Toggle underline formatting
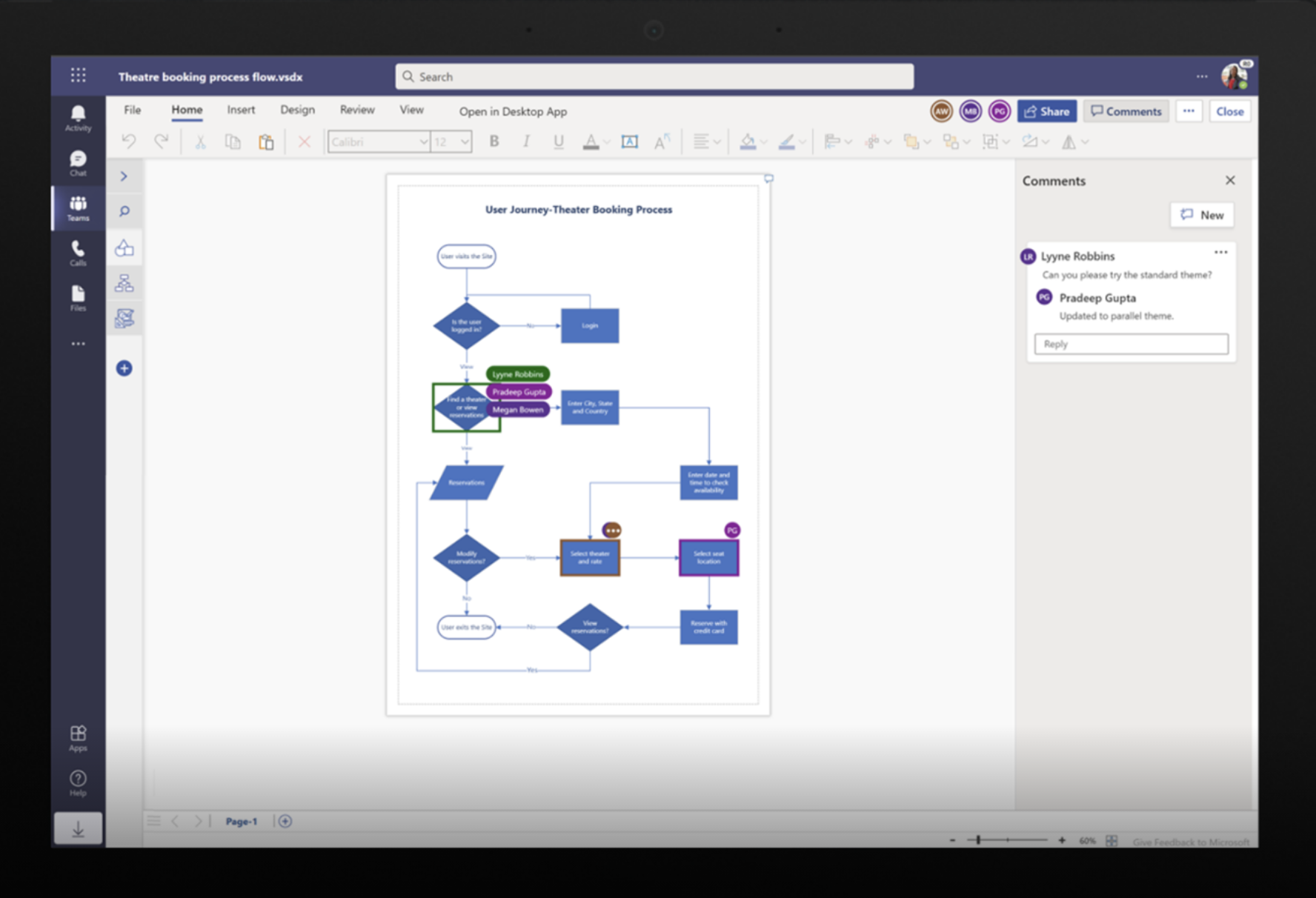1316x898 pixels. click(558, 142)
